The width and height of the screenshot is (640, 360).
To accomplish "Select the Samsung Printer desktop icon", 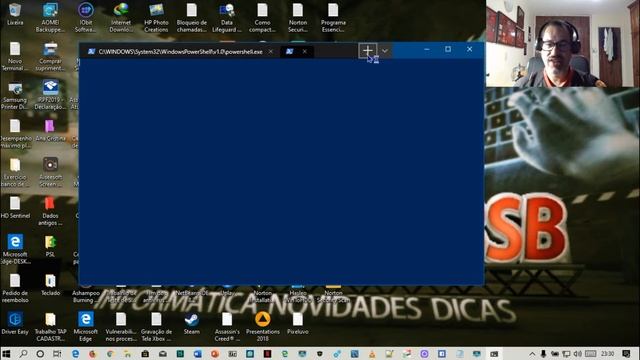I will click(x=15, y=95).
